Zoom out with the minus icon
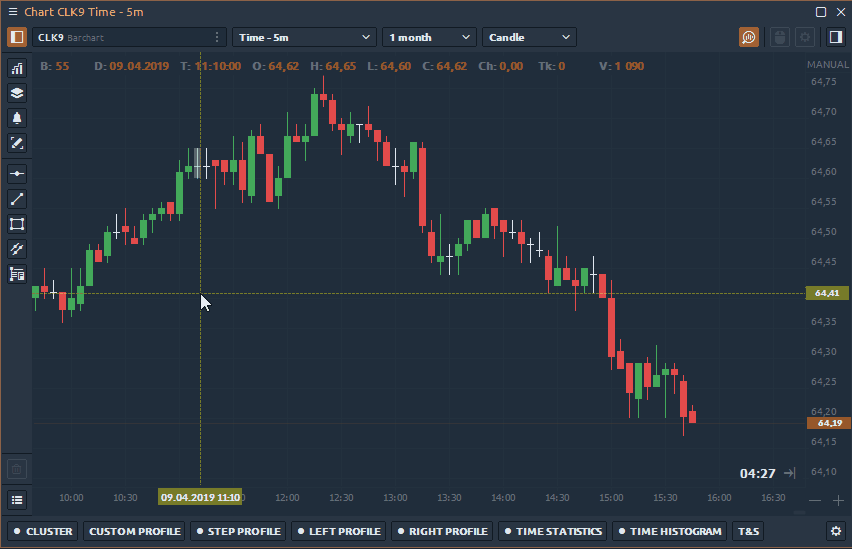The width and height of the screenshot is (852, 549). pos(815,501)
